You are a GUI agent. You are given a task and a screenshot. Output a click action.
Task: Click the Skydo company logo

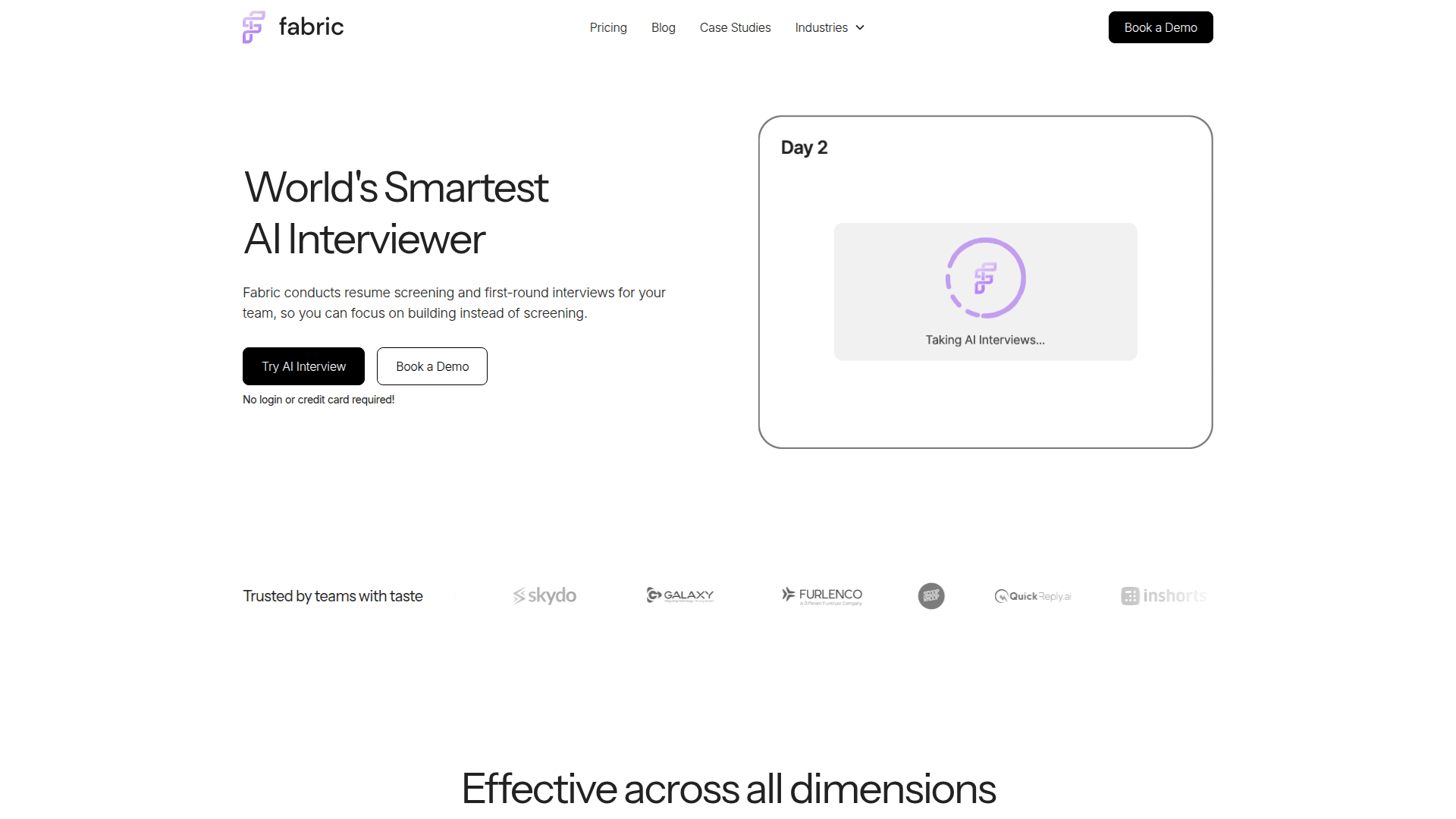[544, 596]
